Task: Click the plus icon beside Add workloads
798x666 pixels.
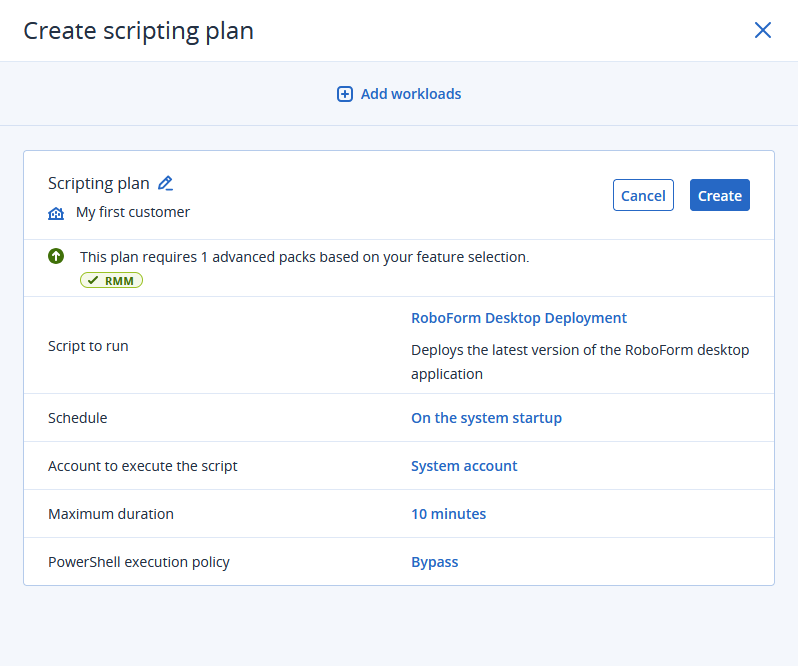Action: [x=345, y=94]
